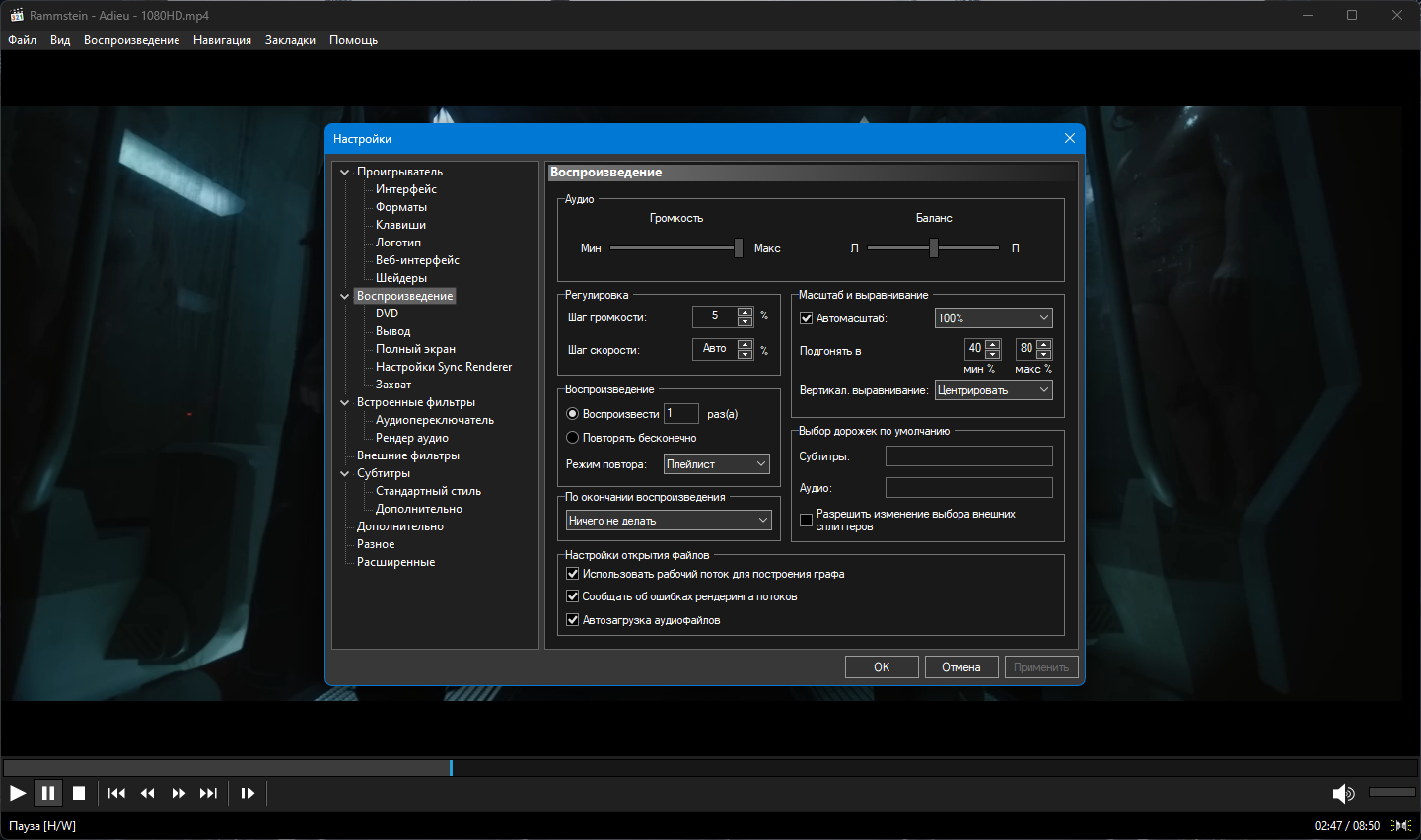1421x840 pixels.
Task: Open the Закладки menu
Action: pyautogui.click(x=290, y=40)
